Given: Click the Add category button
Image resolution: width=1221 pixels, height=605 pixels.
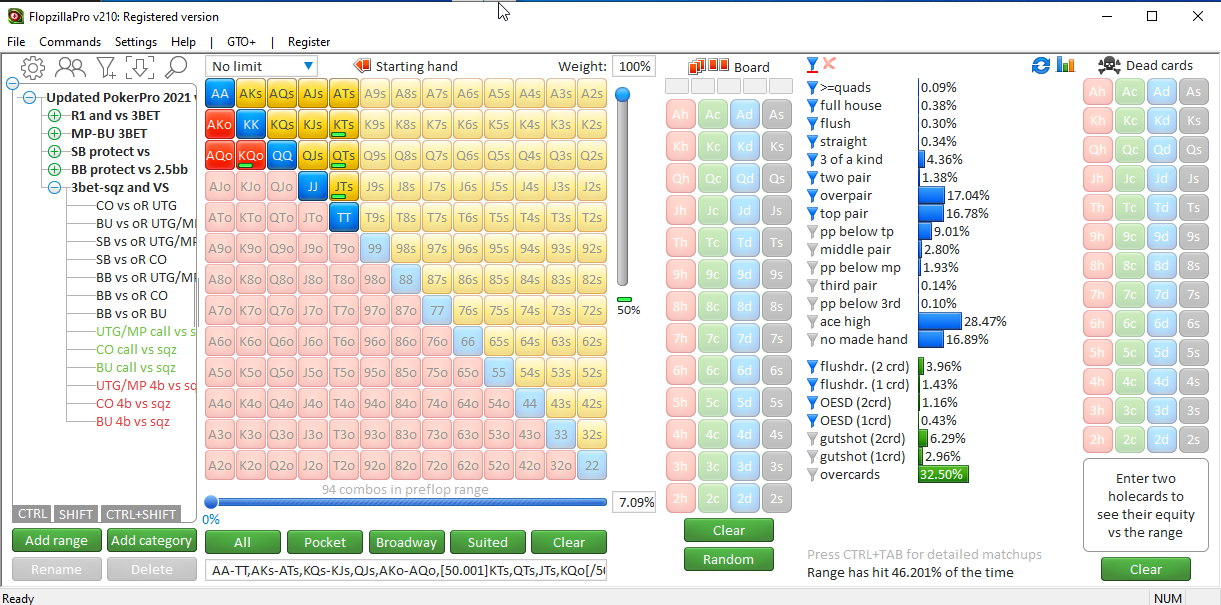Looking at the screenshot, I should [151, 541].
